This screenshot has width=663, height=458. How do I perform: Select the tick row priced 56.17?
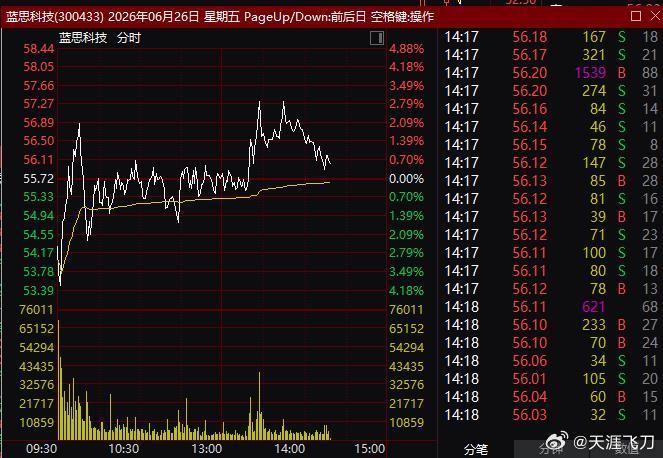coord(551,55)
